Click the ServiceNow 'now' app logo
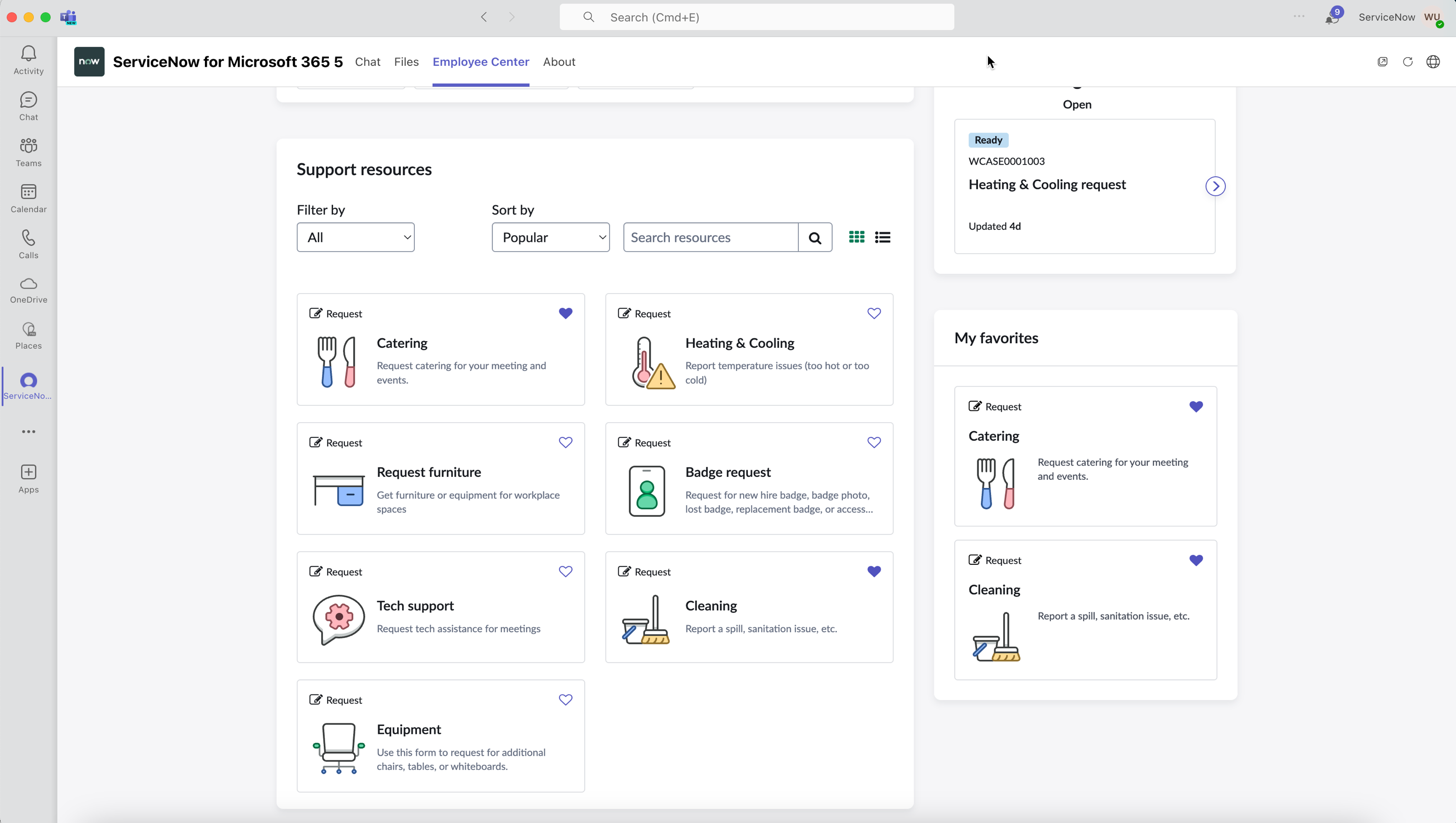This screenshot has width=1456, height=823. coord(90,62)
